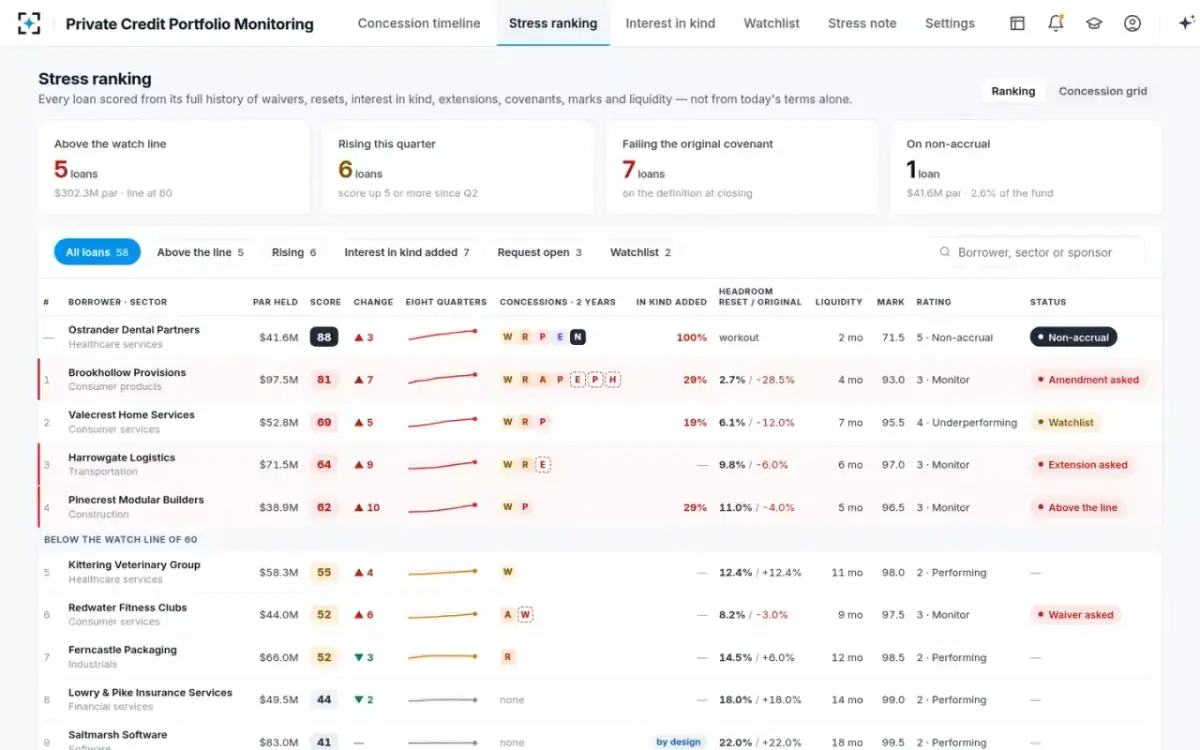Click the dashed H chip in Brookhollow row
The image size is (1200, 750).
pos(612,380)
